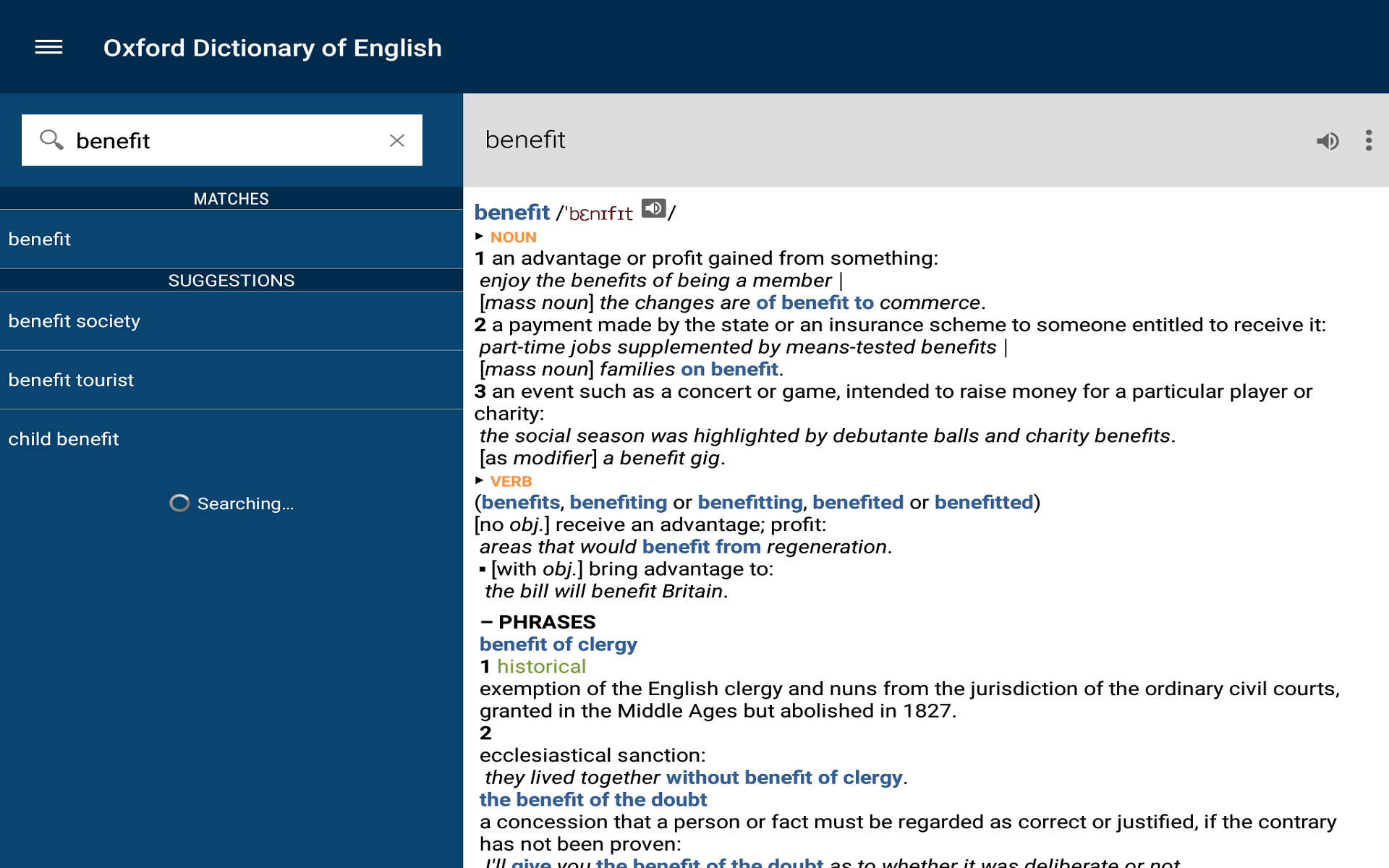Image resolution: width=1389 pixels, height=868 pixels.
Task: Collapse the NOUN section triangle
Action: pyautogui.click(x=479, y=237)
